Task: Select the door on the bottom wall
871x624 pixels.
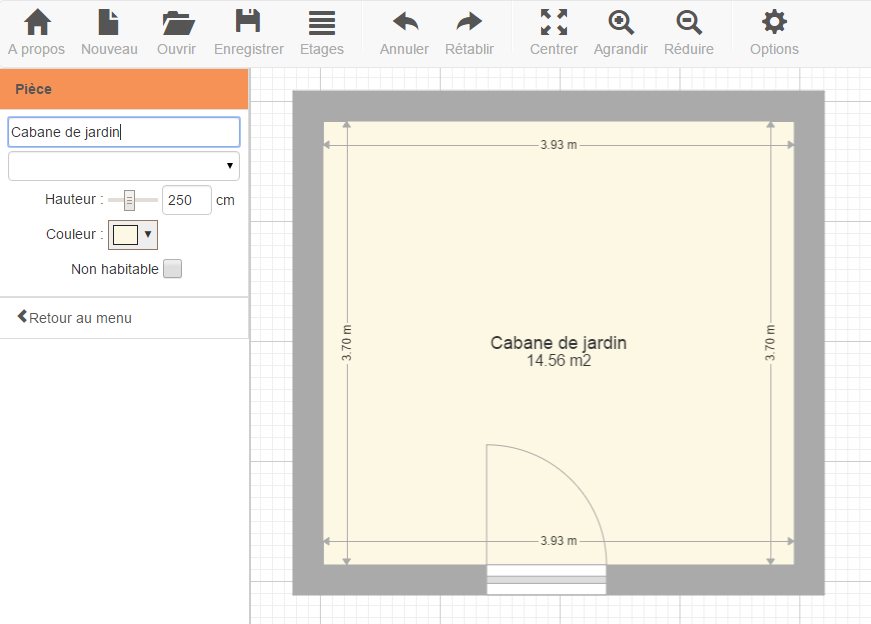Action: click(546, 579)
